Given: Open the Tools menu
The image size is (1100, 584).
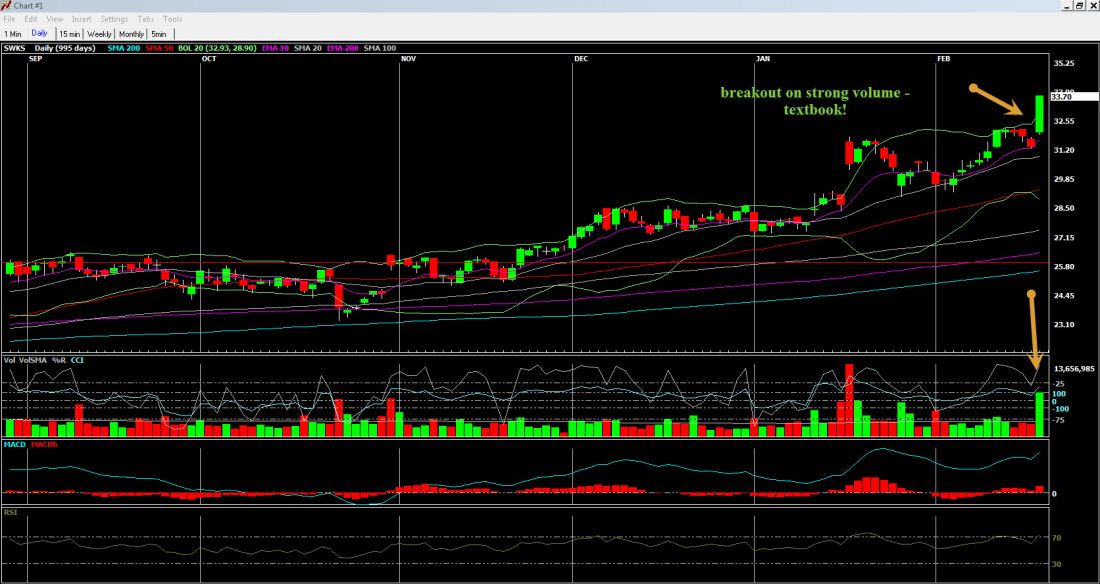Looking at the screenshot, I should (173, 19).
